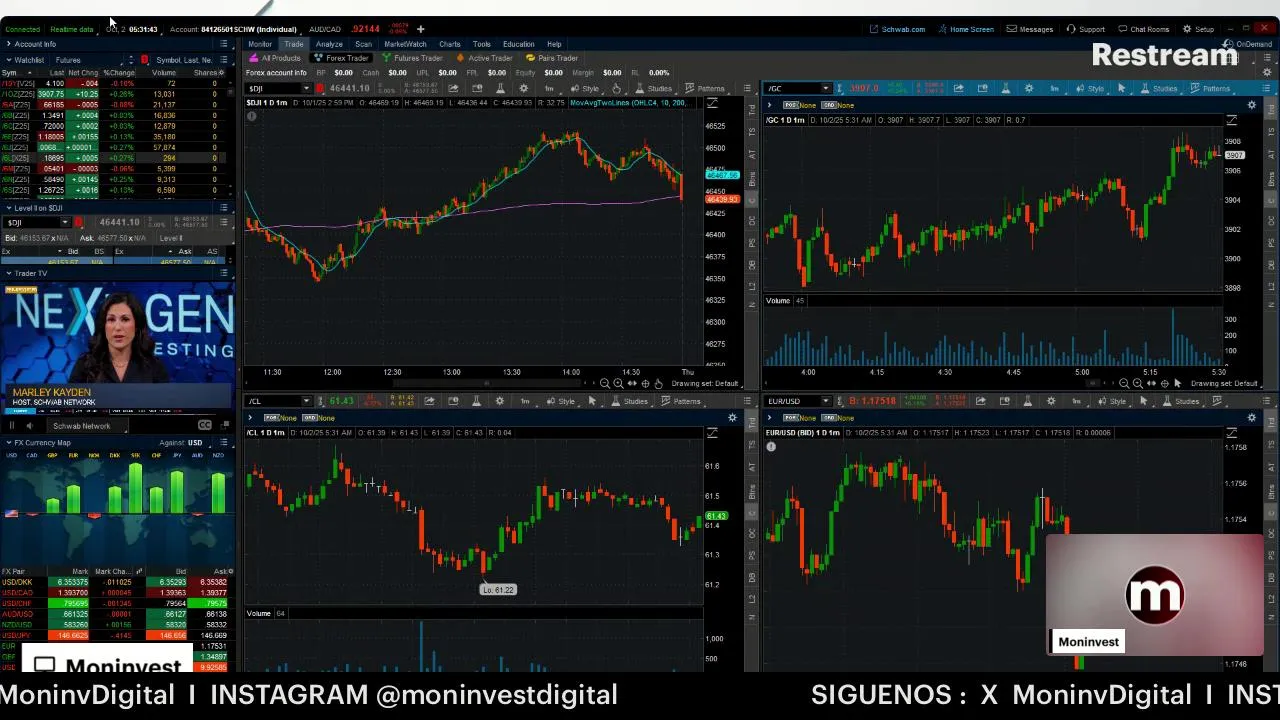Select the pointer tool on /GC chart
The height and width of the screenshot is (720, 1280).
click(1121, 88)
